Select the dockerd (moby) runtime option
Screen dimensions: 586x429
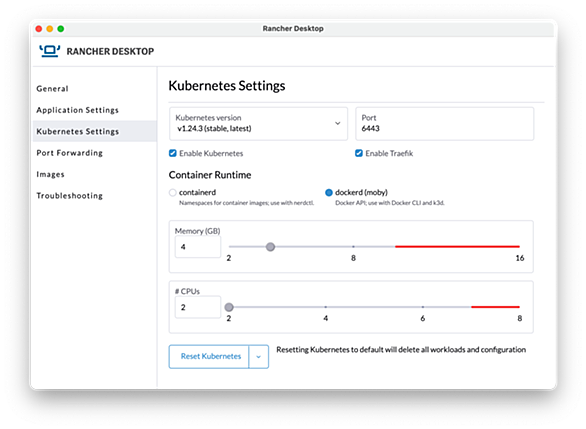coord(329,193)
